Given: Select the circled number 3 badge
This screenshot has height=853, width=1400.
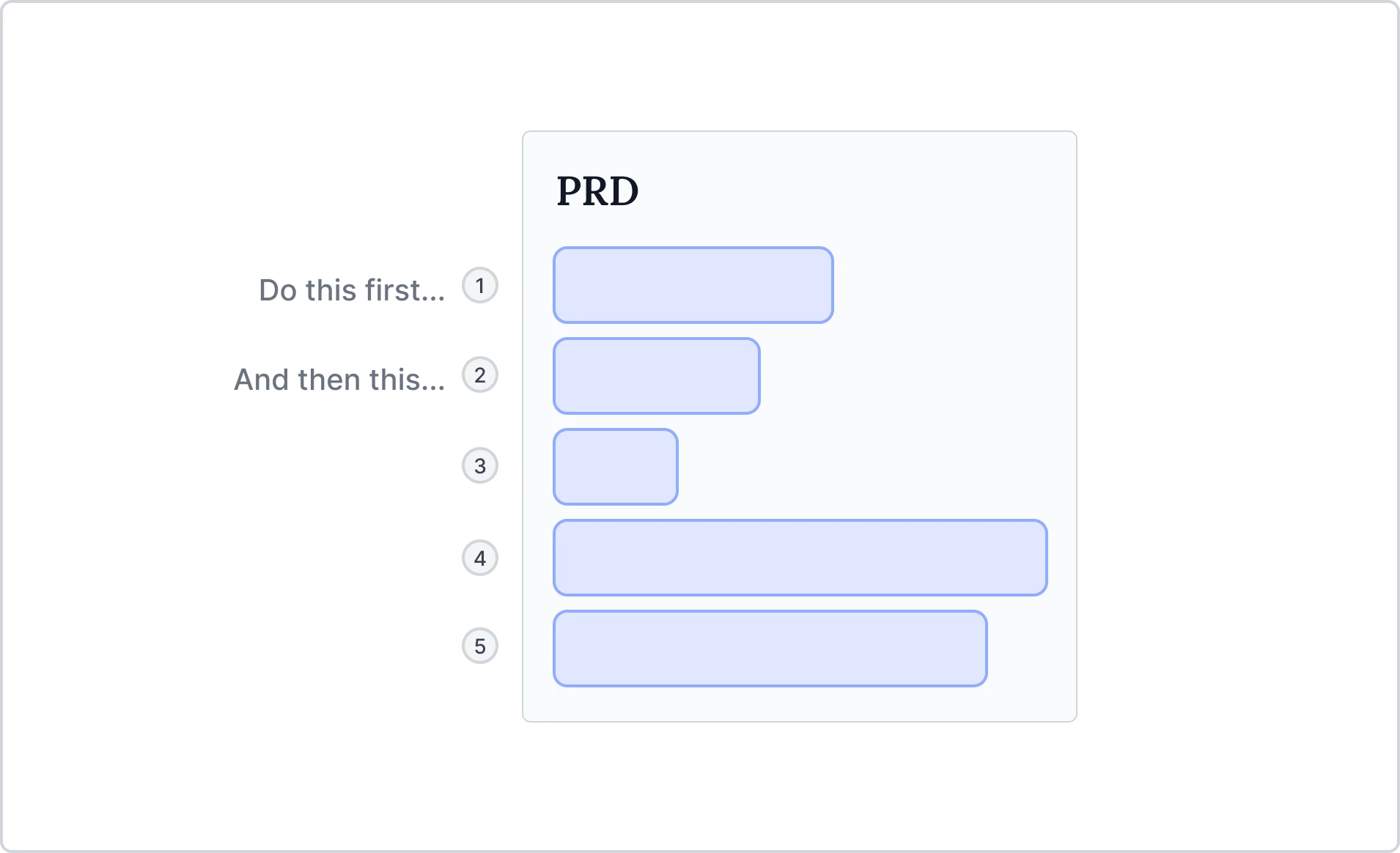Looking at the screenshot, I should pyautogui.click(x=480, y=465).
